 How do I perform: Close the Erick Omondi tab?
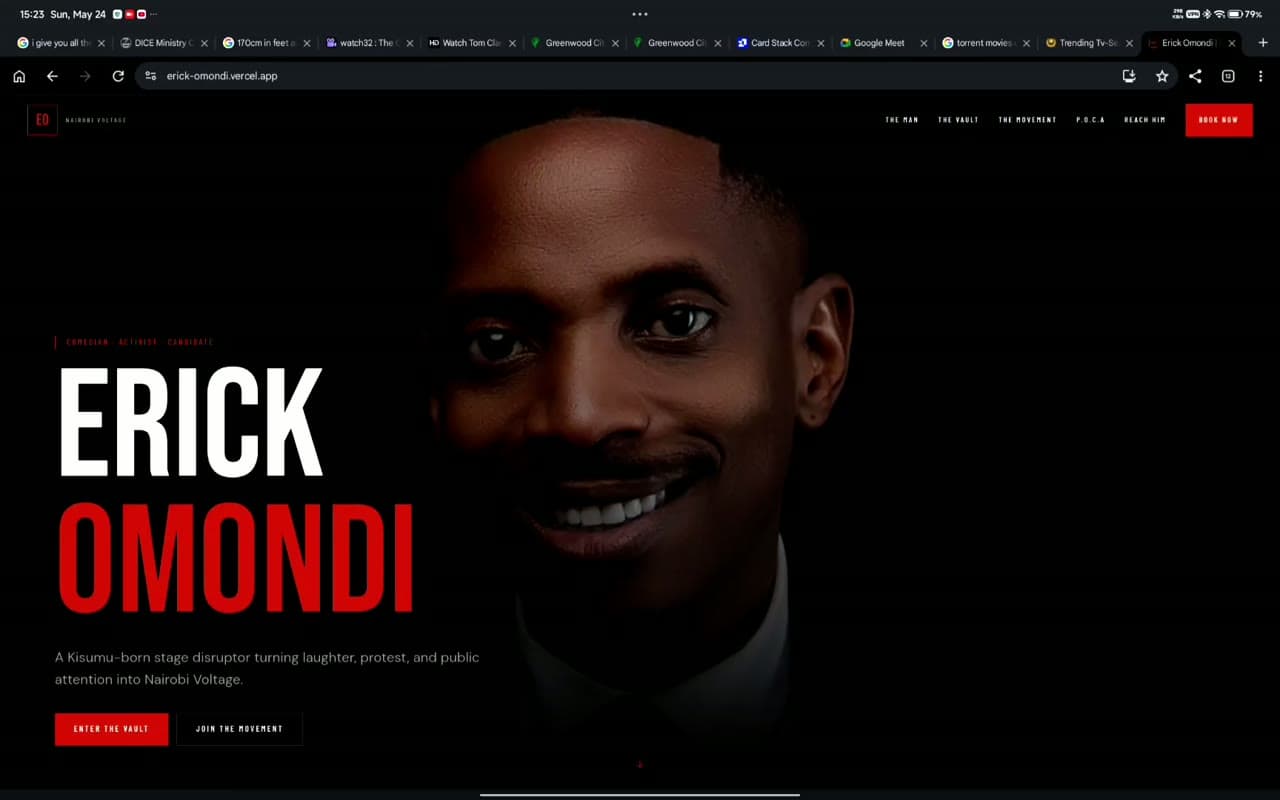click(1232, 43)
